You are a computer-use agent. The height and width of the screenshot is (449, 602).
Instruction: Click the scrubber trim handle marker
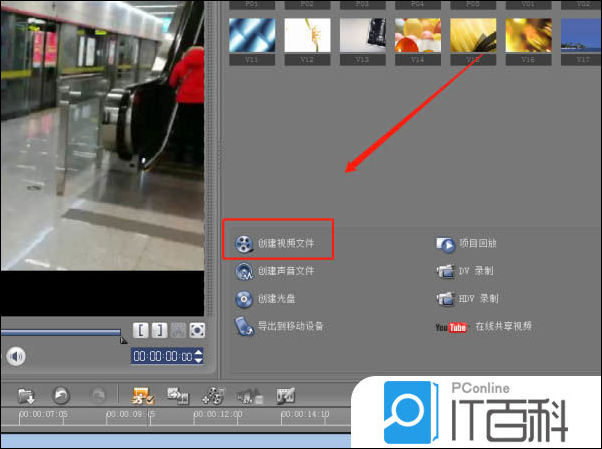click(x=123, y=340)
